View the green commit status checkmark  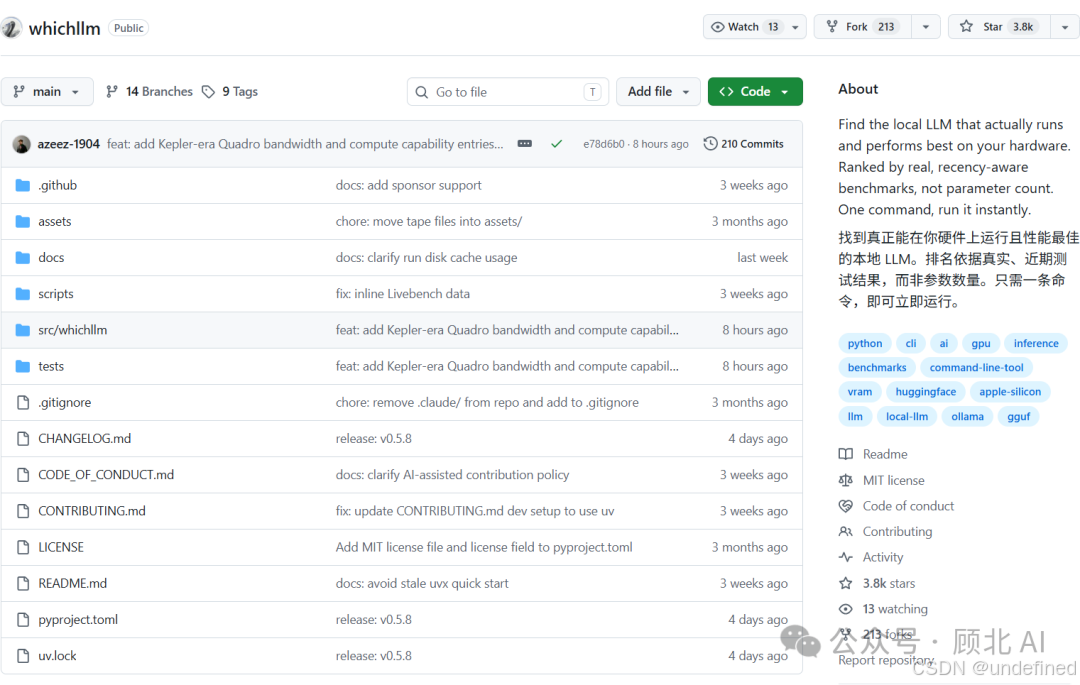557,144
